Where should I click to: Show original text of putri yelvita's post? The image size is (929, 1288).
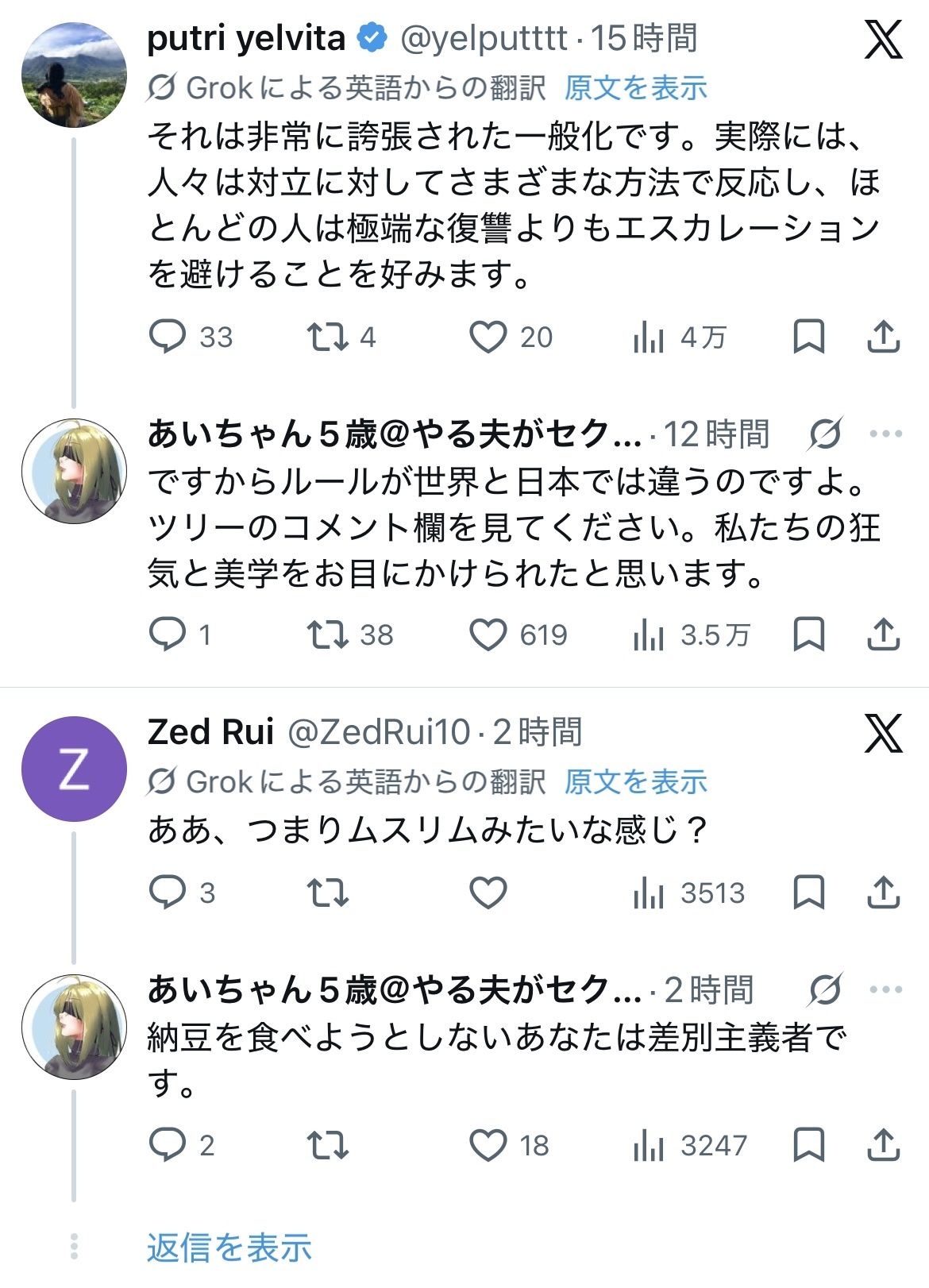coord(635,87)
